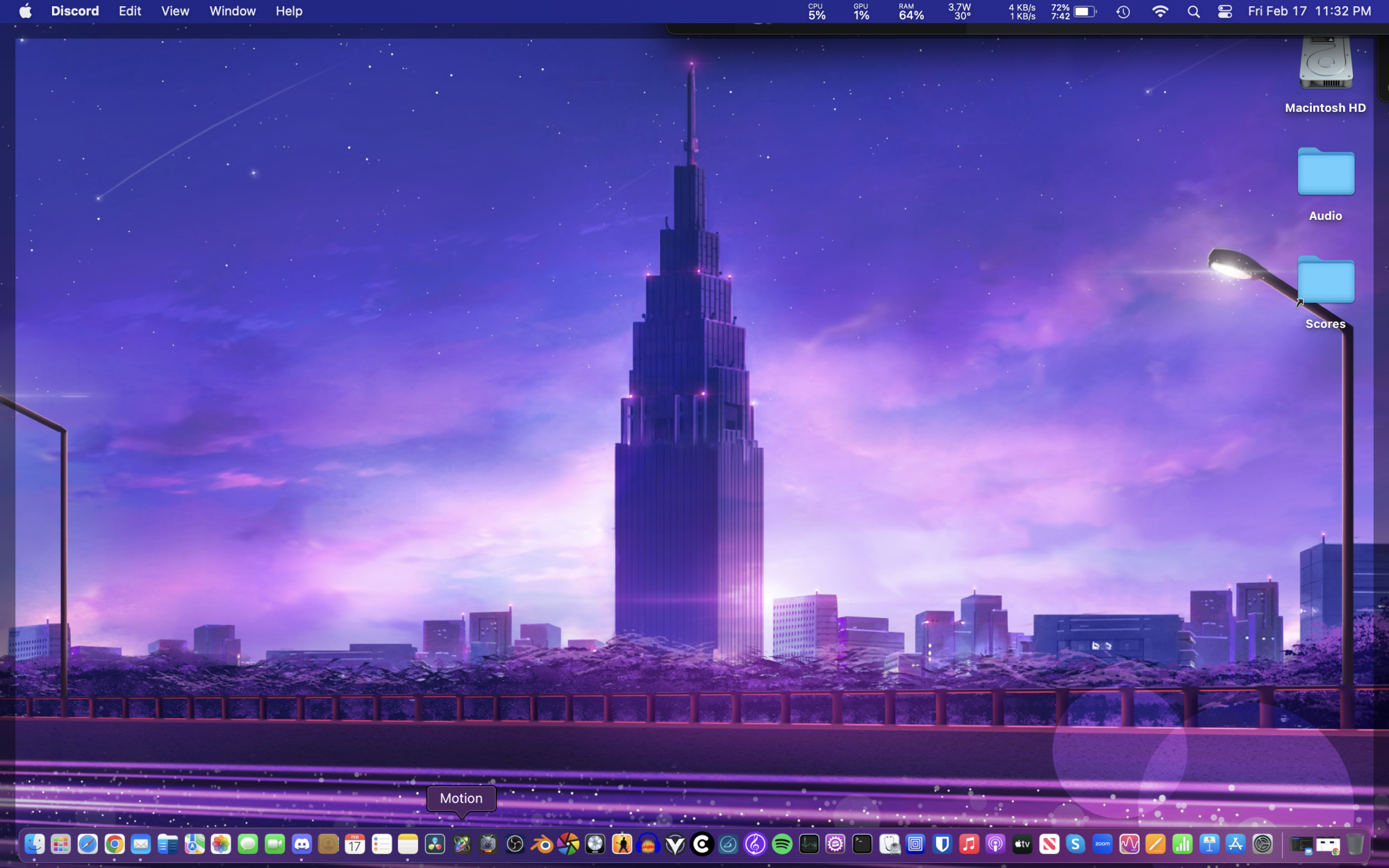Open Bitwarden shield icon in Dock

point(942,844)
